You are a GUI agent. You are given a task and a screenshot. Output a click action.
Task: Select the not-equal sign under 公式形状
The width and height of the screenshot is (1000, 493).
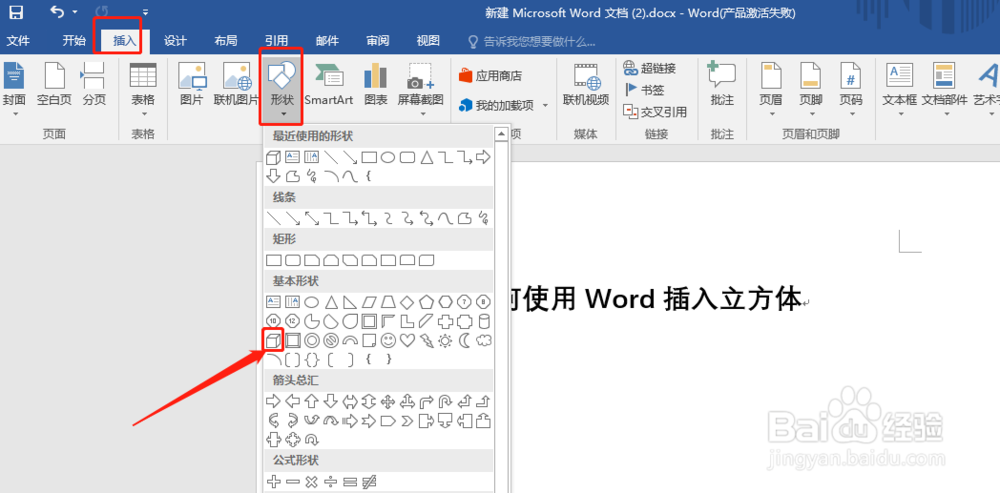[369, 482]
